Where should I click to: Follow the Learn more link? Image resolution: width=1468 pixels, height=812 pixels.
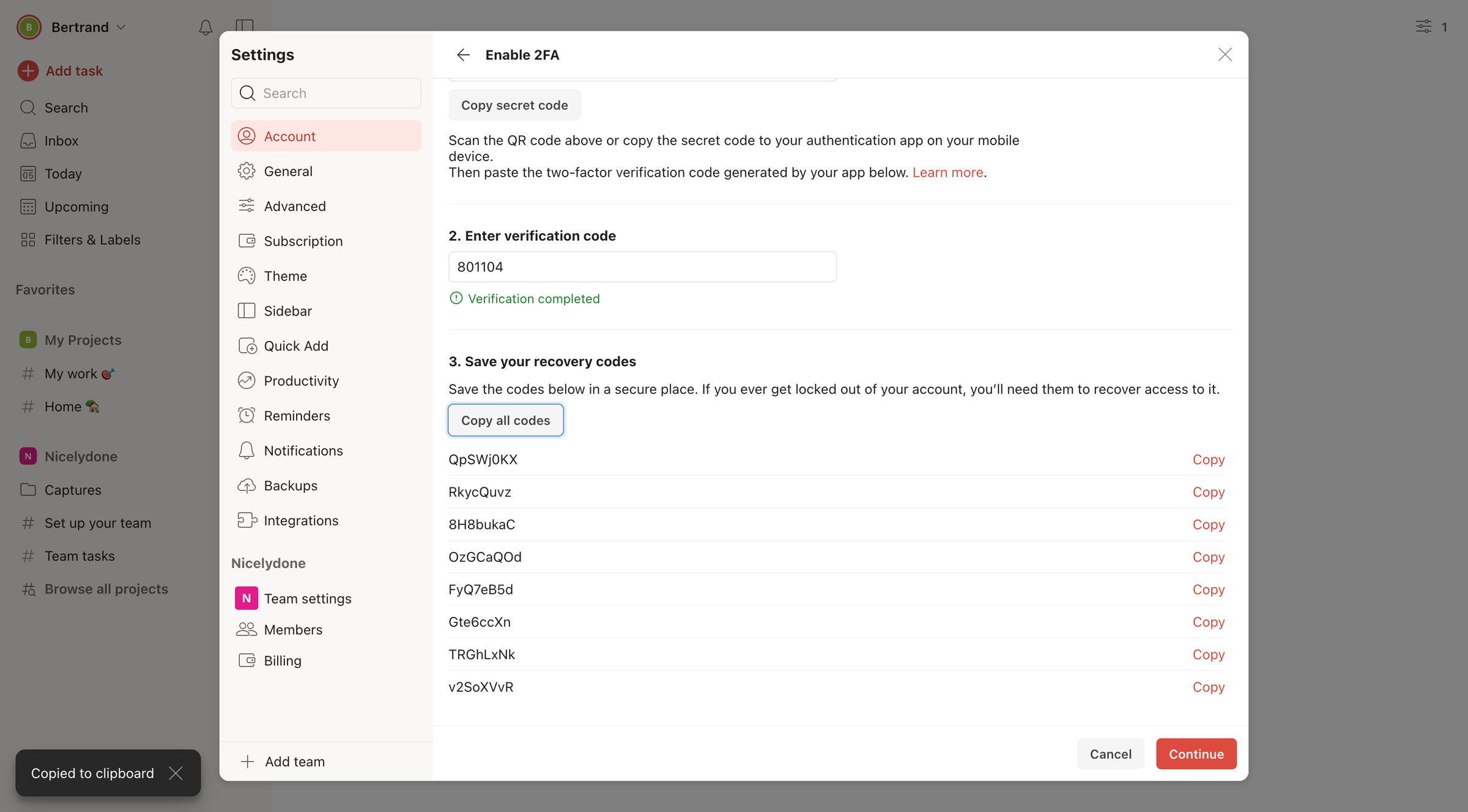[x=947, y=172]
